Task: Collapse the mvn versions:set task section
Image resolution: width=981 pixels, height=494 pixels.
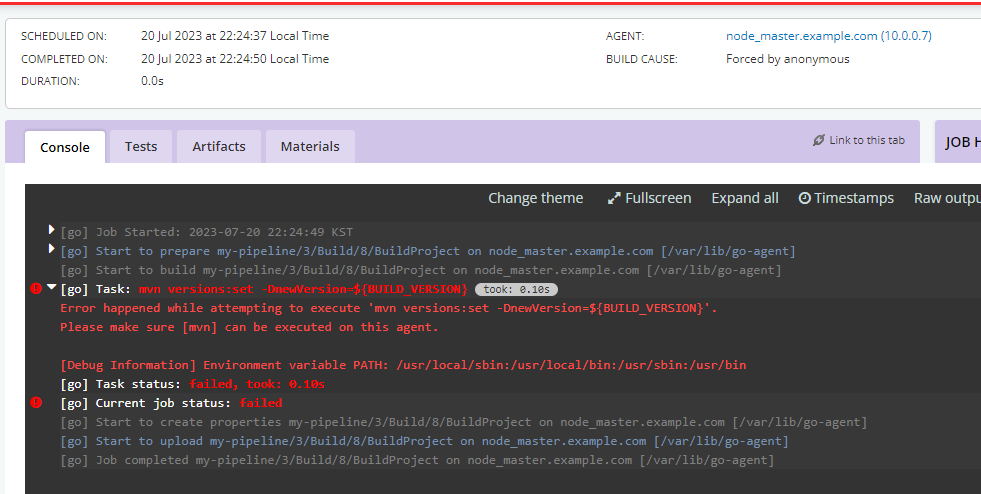Action: pyautogui.click(x=52, y=287)
